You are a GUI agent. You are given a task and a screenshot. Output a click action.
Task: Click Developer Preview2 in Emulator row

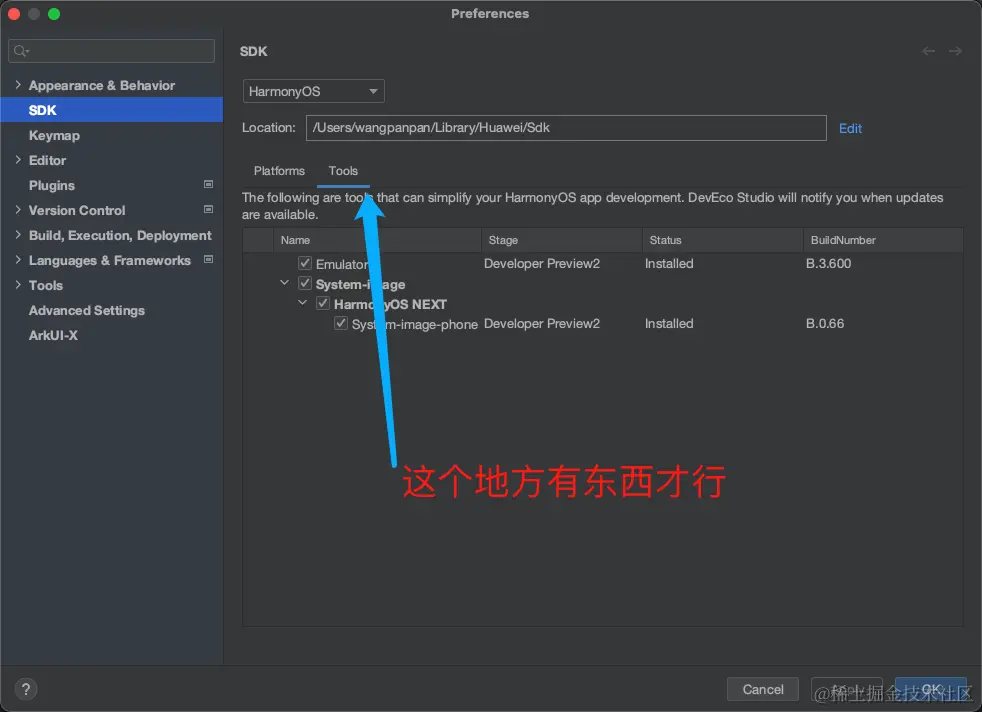click(542, 264)
